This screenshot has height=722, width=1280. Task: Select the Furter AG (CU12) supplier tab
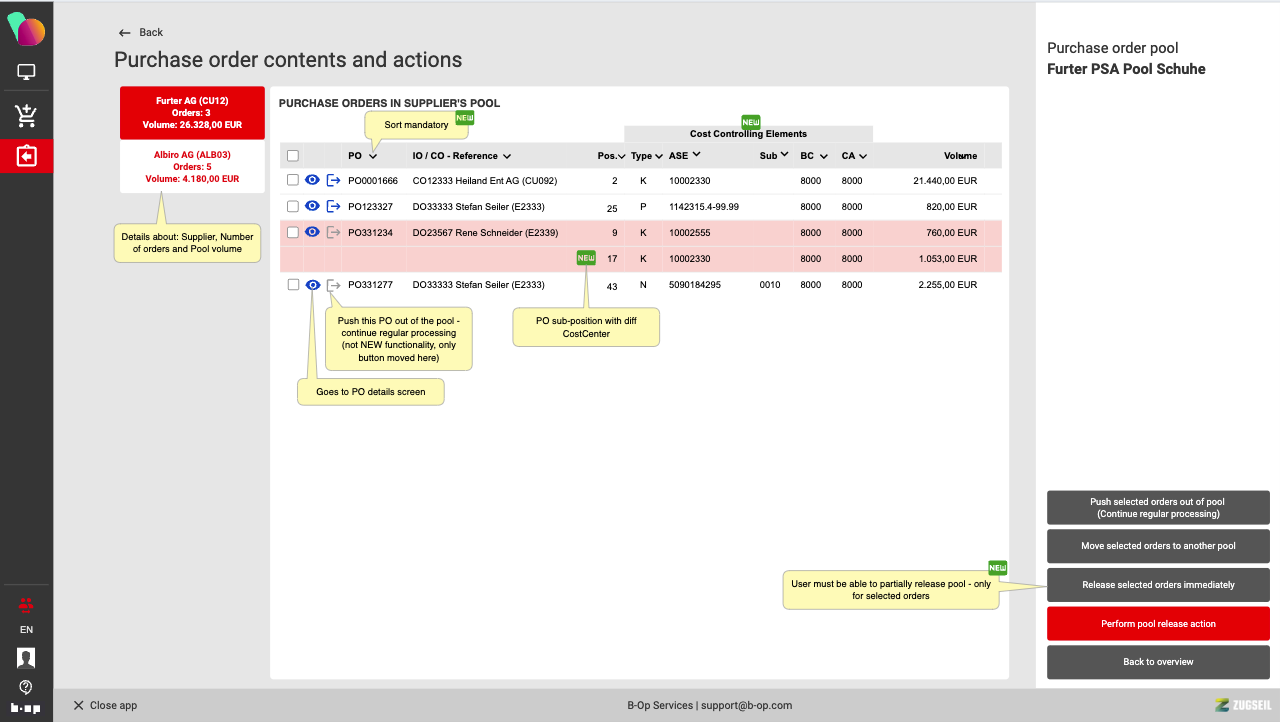[192, 113]
